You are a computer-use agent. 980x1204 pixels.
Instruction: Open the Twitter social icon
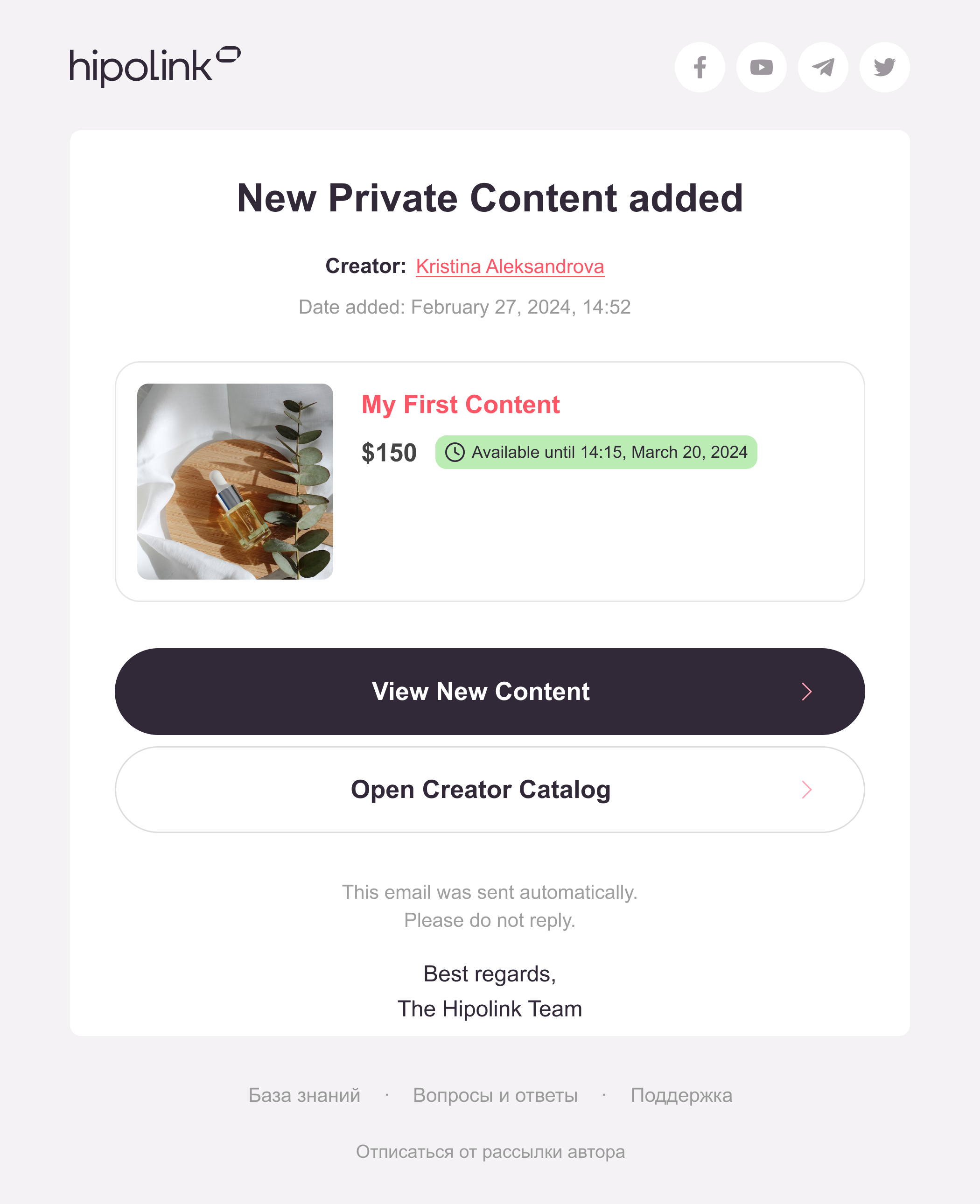click(884, 67)
